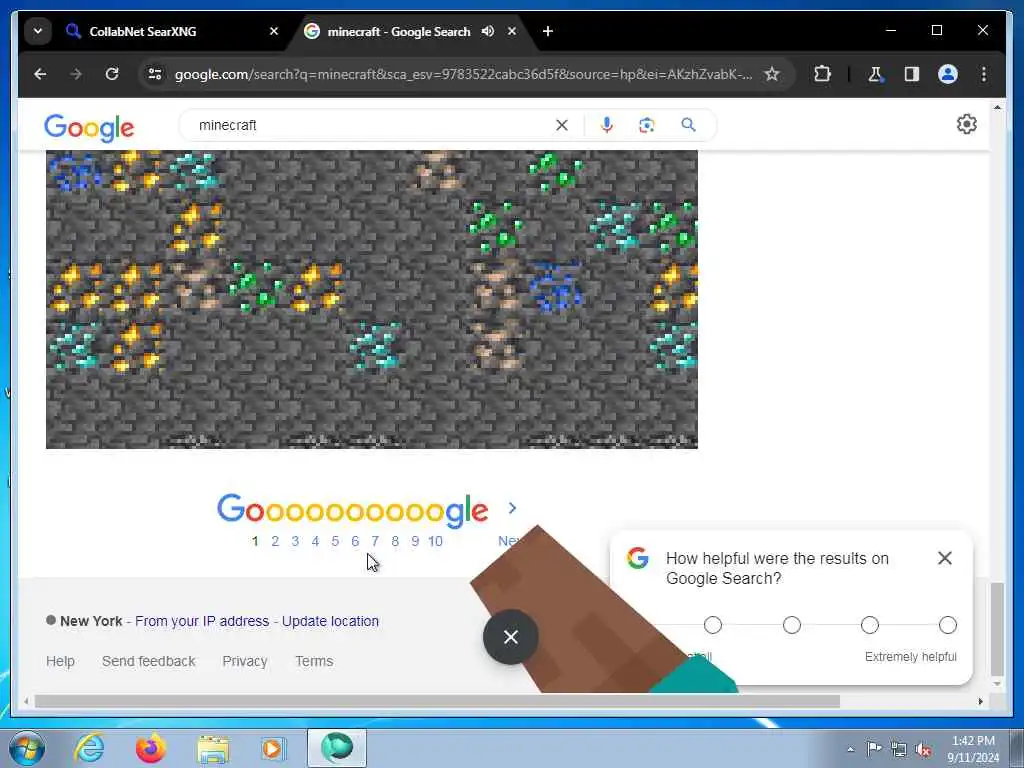
Task: Bookmark this page with star icon
Action: point(772,74)
